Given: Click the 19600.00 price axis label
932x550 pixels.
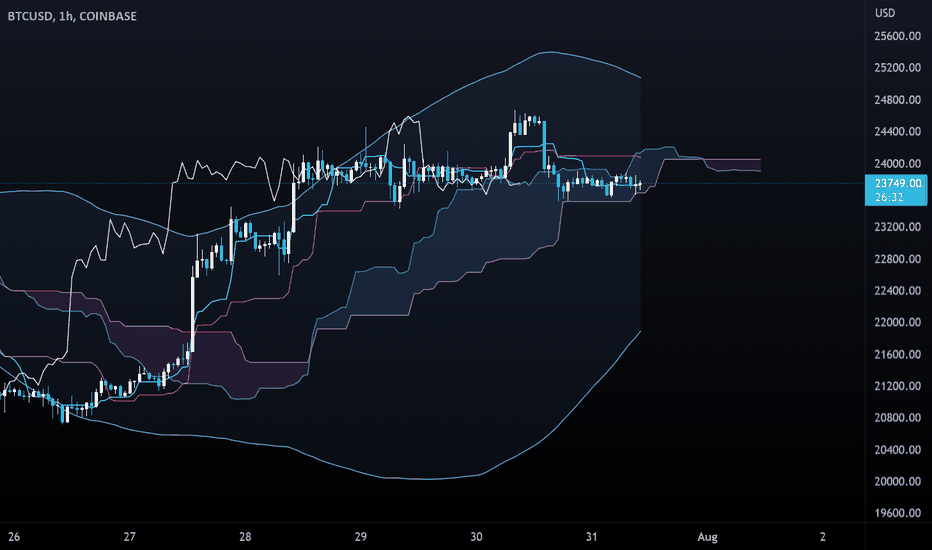Looking at the screenshot, I should (898, 513).
